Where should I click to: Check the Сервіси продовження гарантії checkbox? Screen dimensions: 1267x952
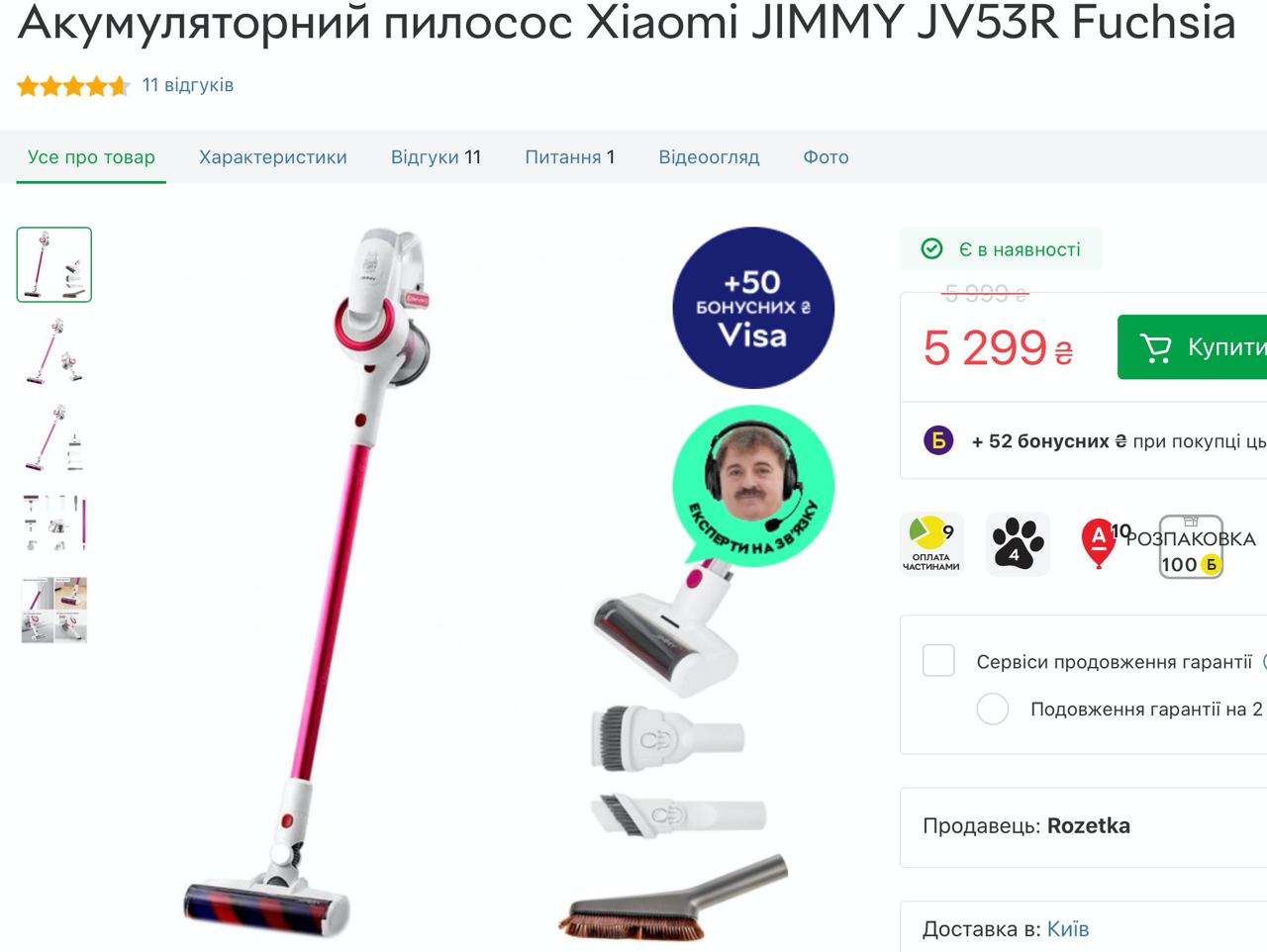938,660
